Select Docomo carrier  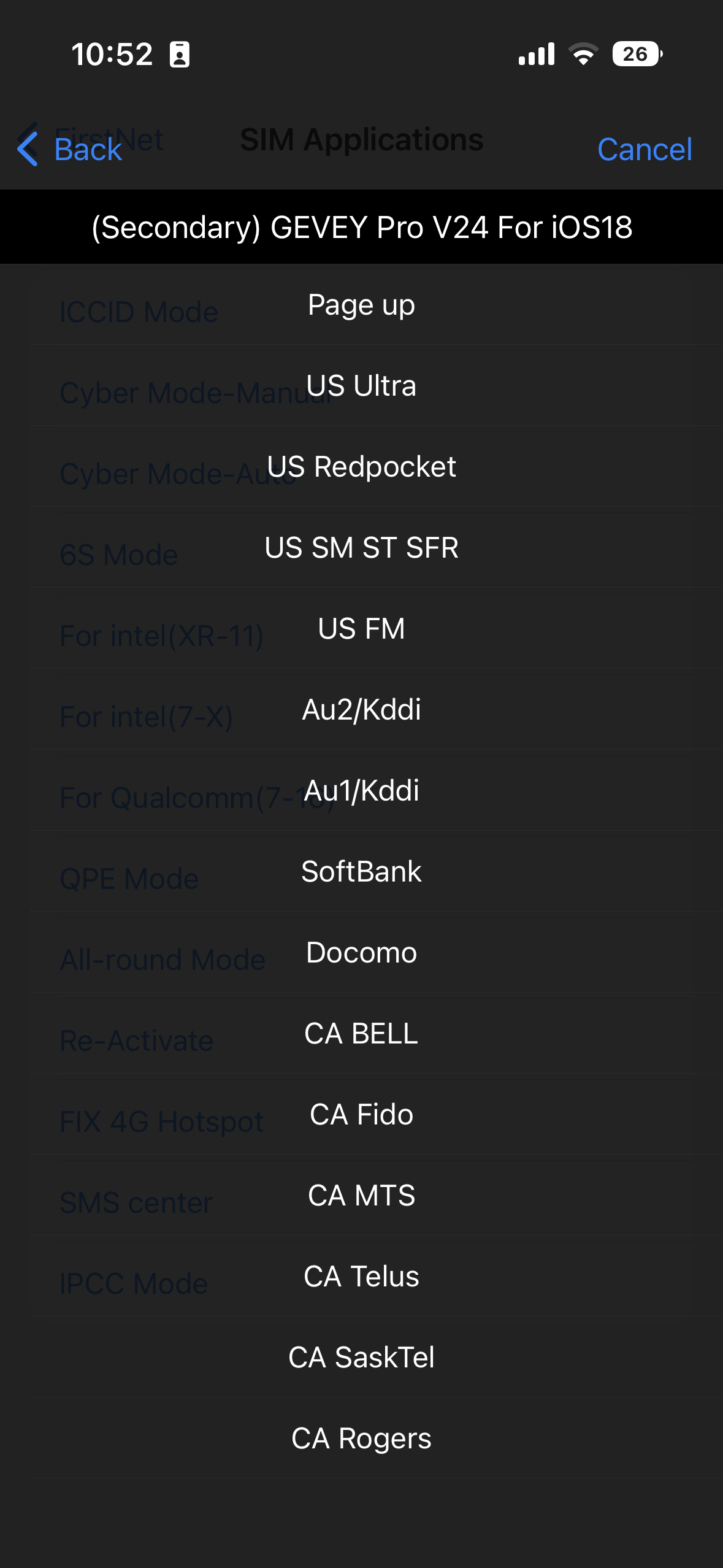pyautogui.click(x=361, y=953)
